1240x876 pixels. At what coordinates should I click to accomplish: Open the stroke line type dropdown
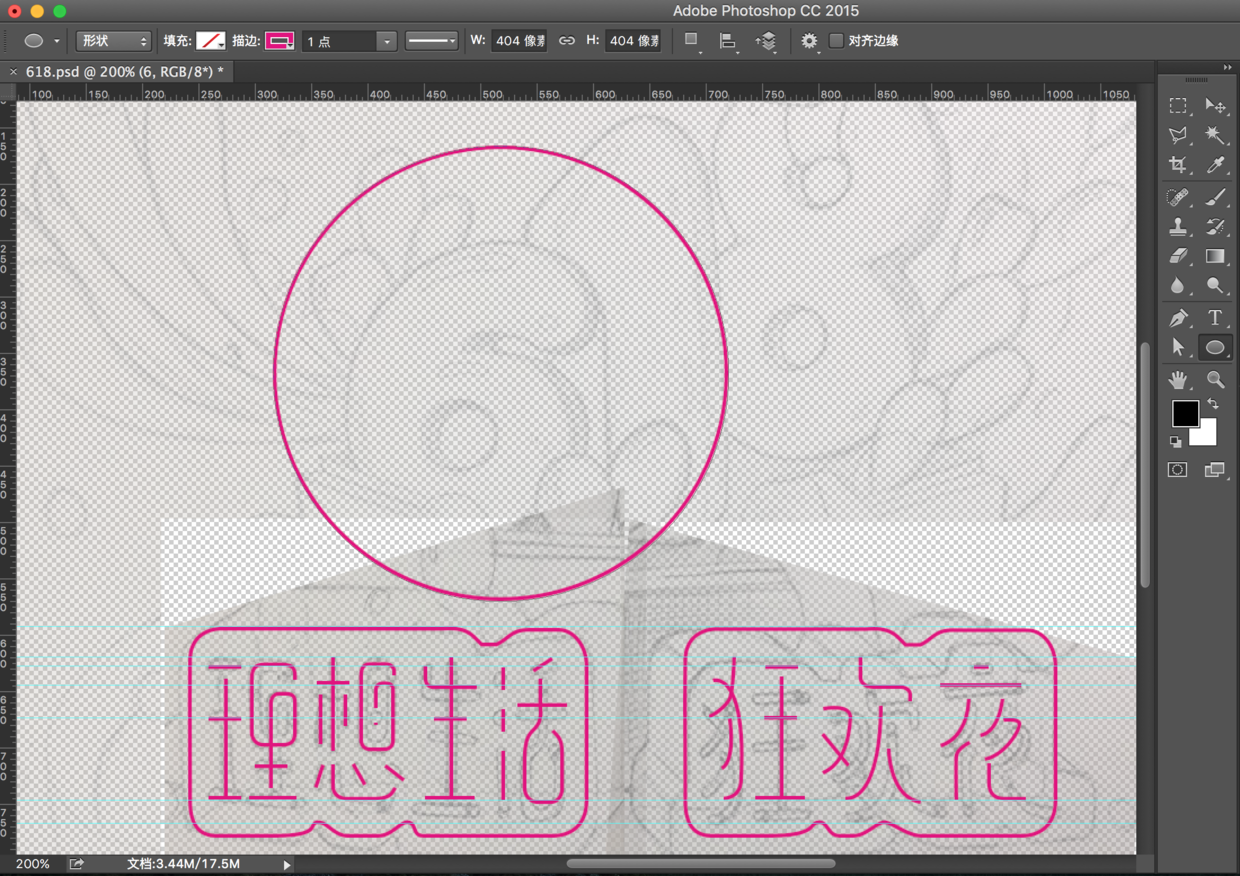pyautogui.click(x=431, y=41)
